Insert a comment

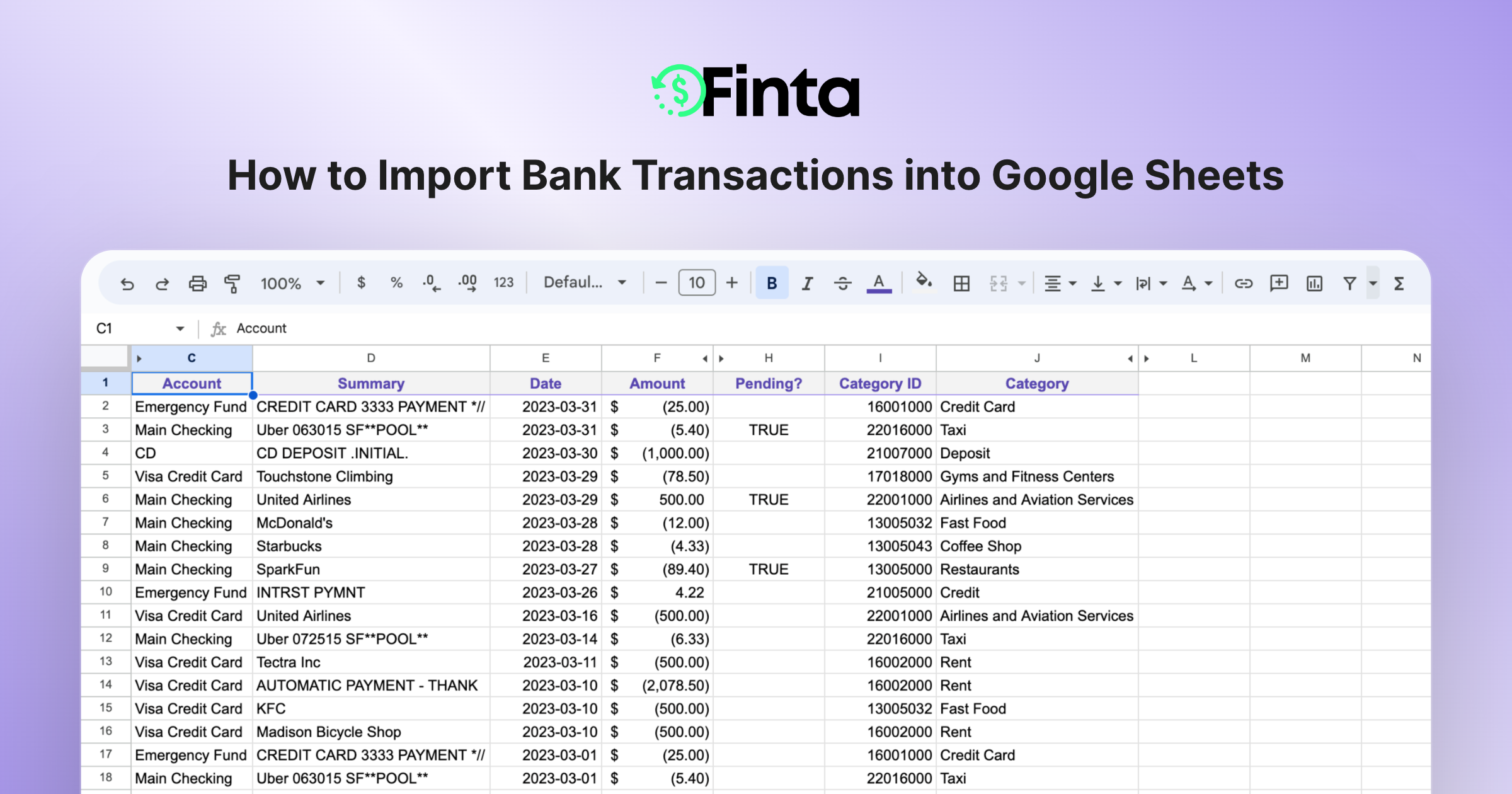click(x=1279, y=283)
